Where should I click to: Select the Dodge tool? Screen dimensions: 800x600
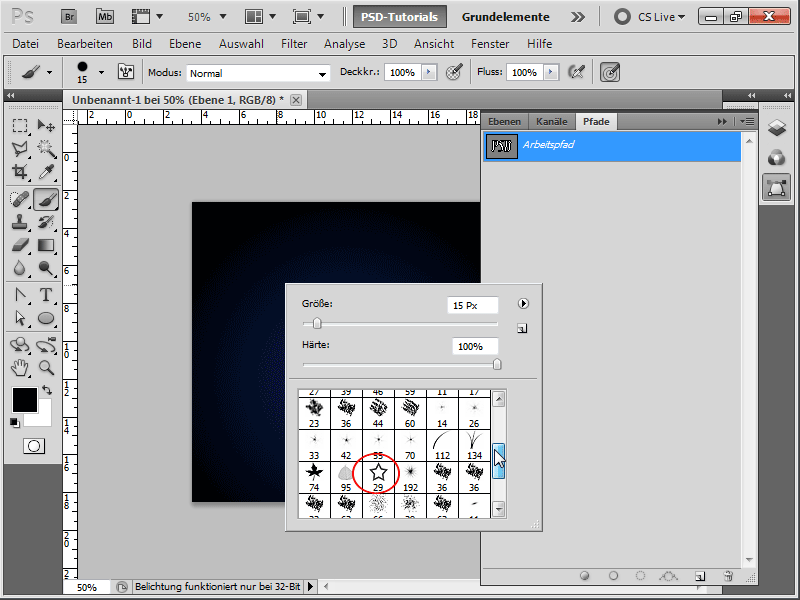point(46,268)
